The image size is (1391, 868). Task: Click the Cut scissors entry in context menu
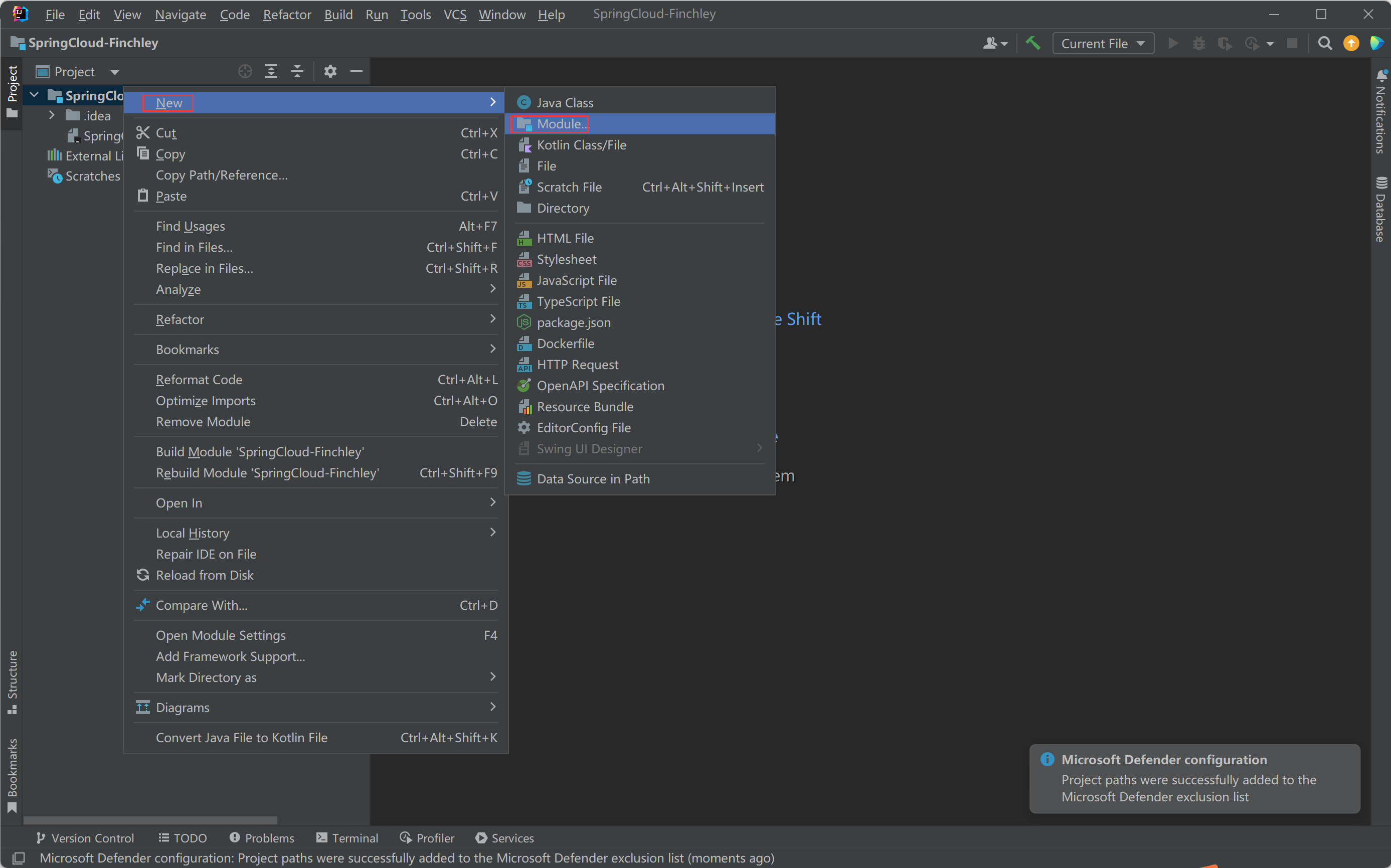(x=316, y=133)
